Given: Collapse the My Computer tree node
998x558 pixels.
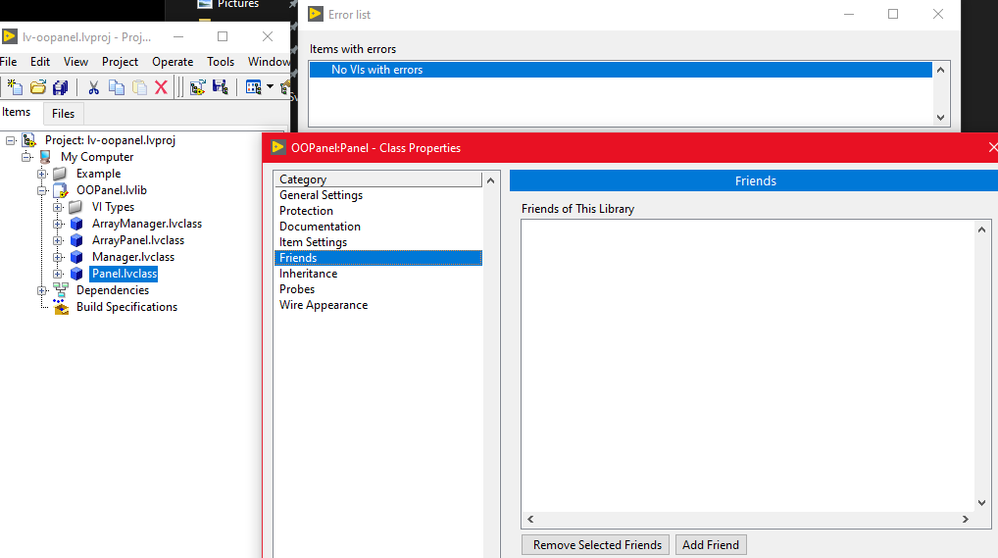Looking at the screenshot, I should coord(26,157).
